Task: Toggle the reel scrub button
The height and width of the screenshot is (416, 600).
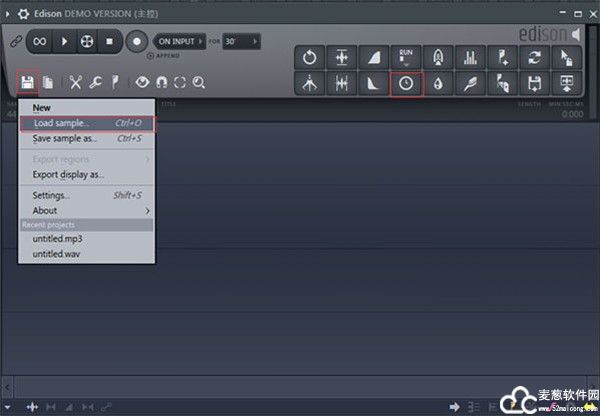Action: coord(87,41)
